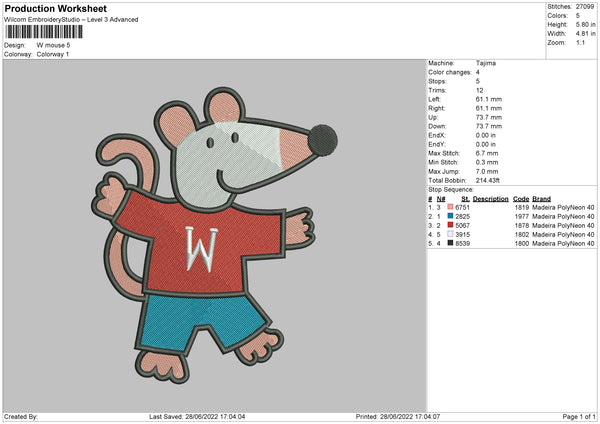The height and width of the screenshot is (424, 600).
Task: Click stitch count '6751' in stop sequence
Action: pyautogui.click(x=462, y=207)
